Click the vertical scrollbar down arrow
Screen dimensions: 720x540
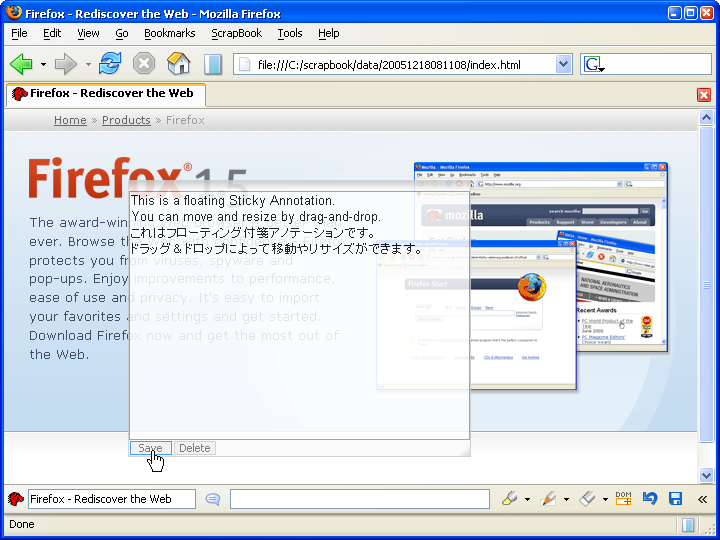click(706, 475)
